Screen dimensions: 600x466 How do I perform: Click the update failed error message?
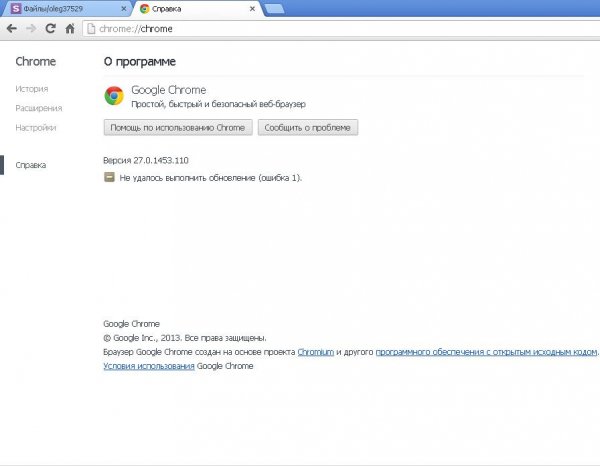(210, 178)
